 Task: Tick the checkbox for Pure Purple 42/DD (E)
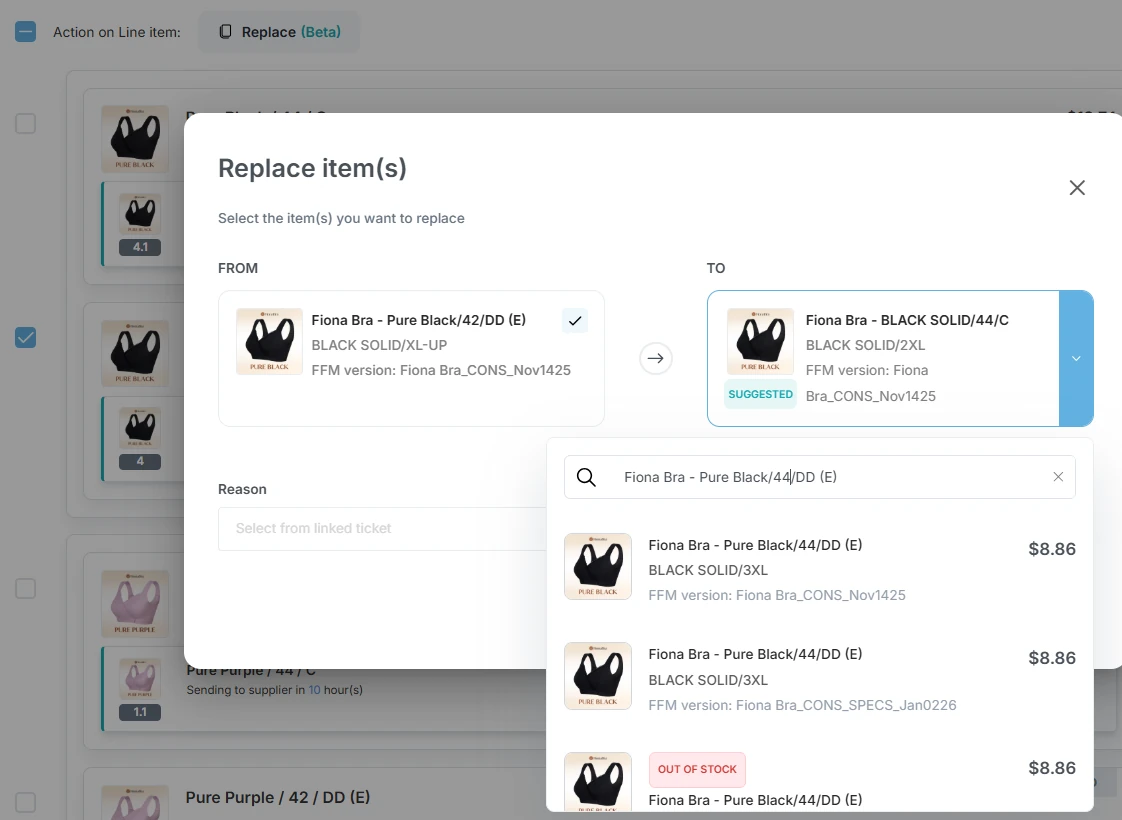pos(25,802)
